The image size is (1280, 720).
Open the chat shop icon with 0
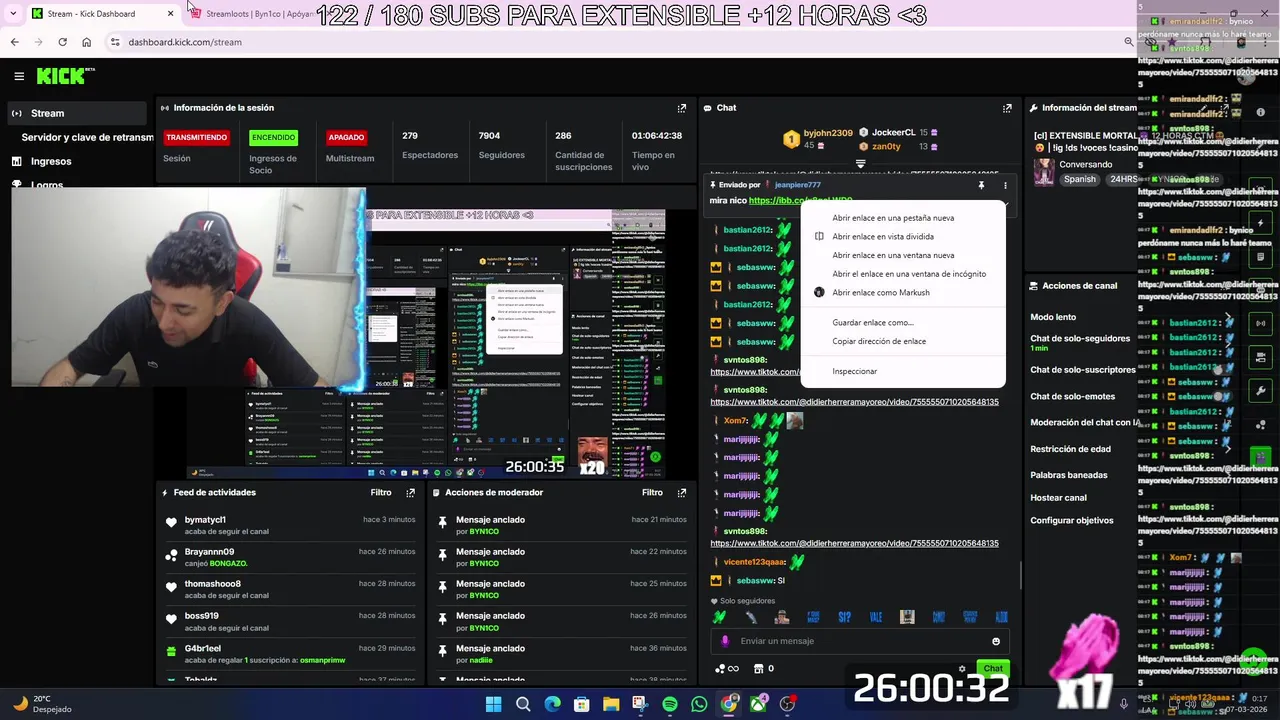click(x=764, y=669)
